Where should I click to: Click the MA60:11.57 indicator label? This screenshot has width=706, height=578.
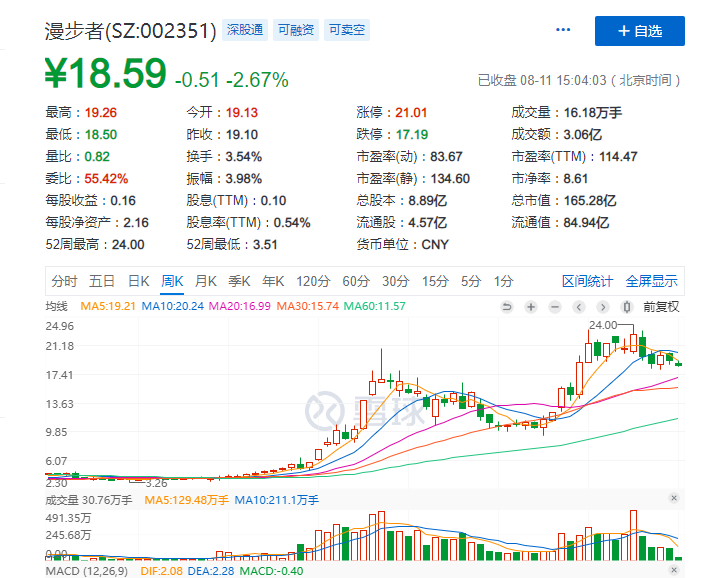click(375, 306)
